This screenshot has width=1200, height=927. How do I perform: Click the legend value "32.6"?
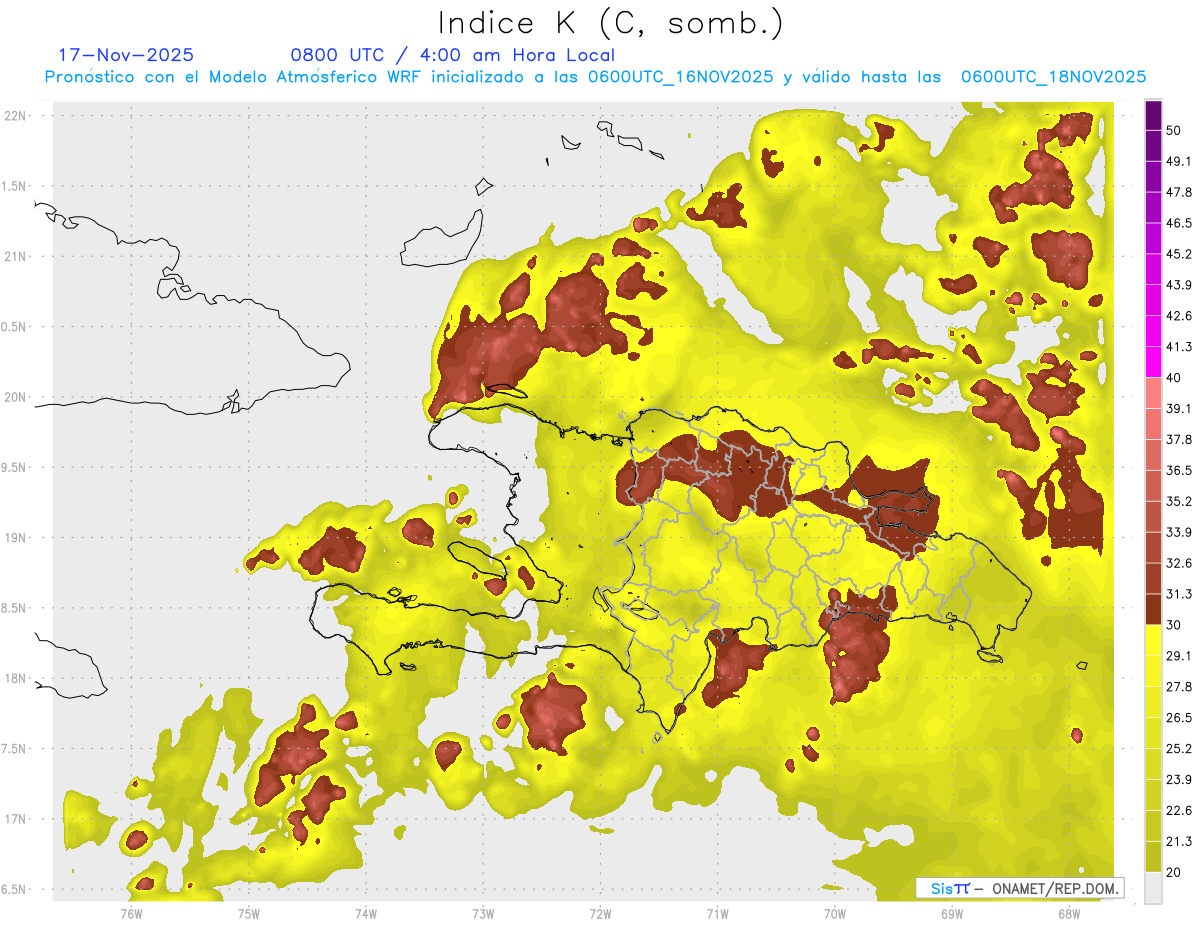pyautogui.click(x=1178, y=563)
